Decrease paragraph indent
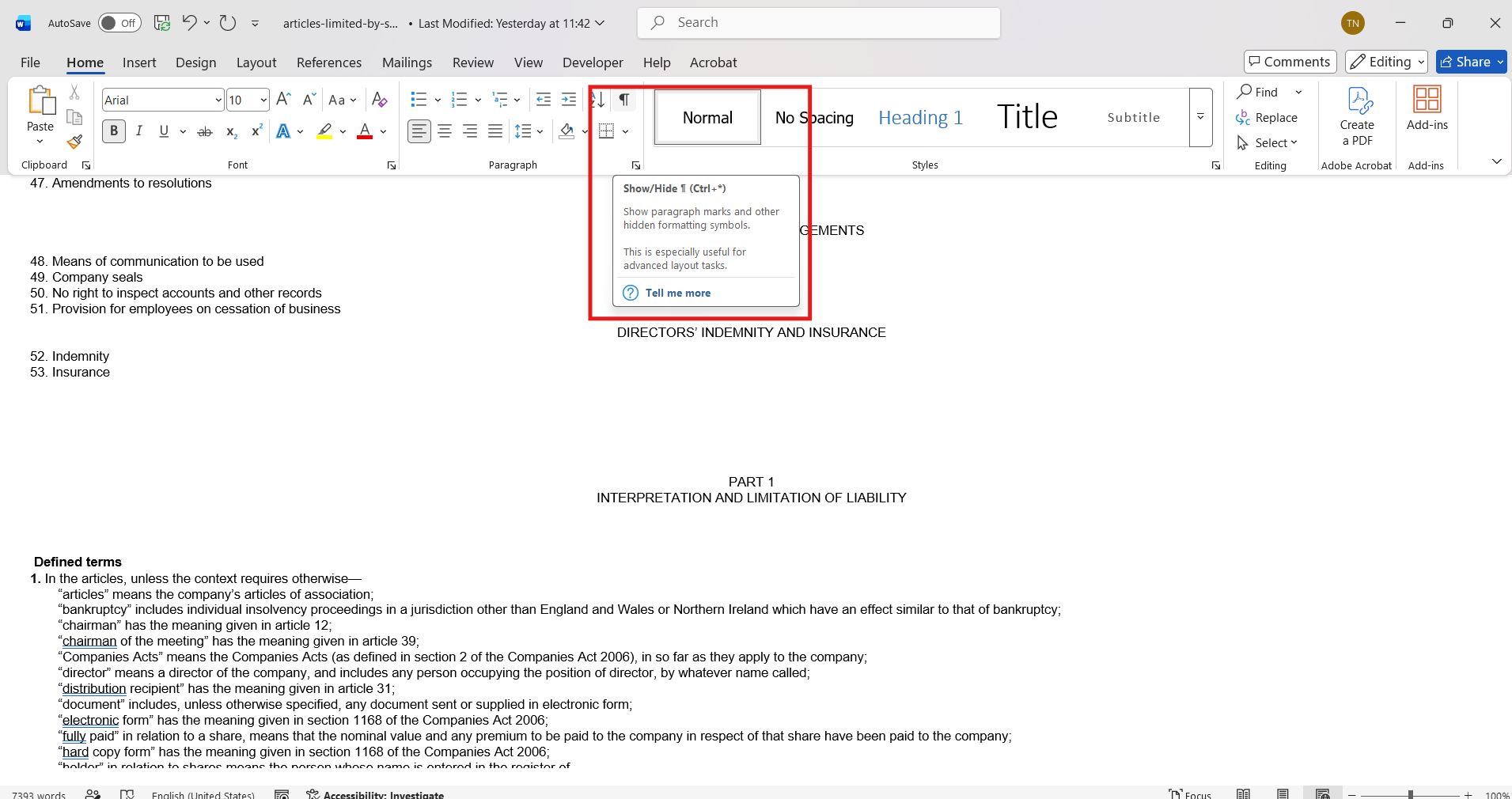 coord(544,100)
